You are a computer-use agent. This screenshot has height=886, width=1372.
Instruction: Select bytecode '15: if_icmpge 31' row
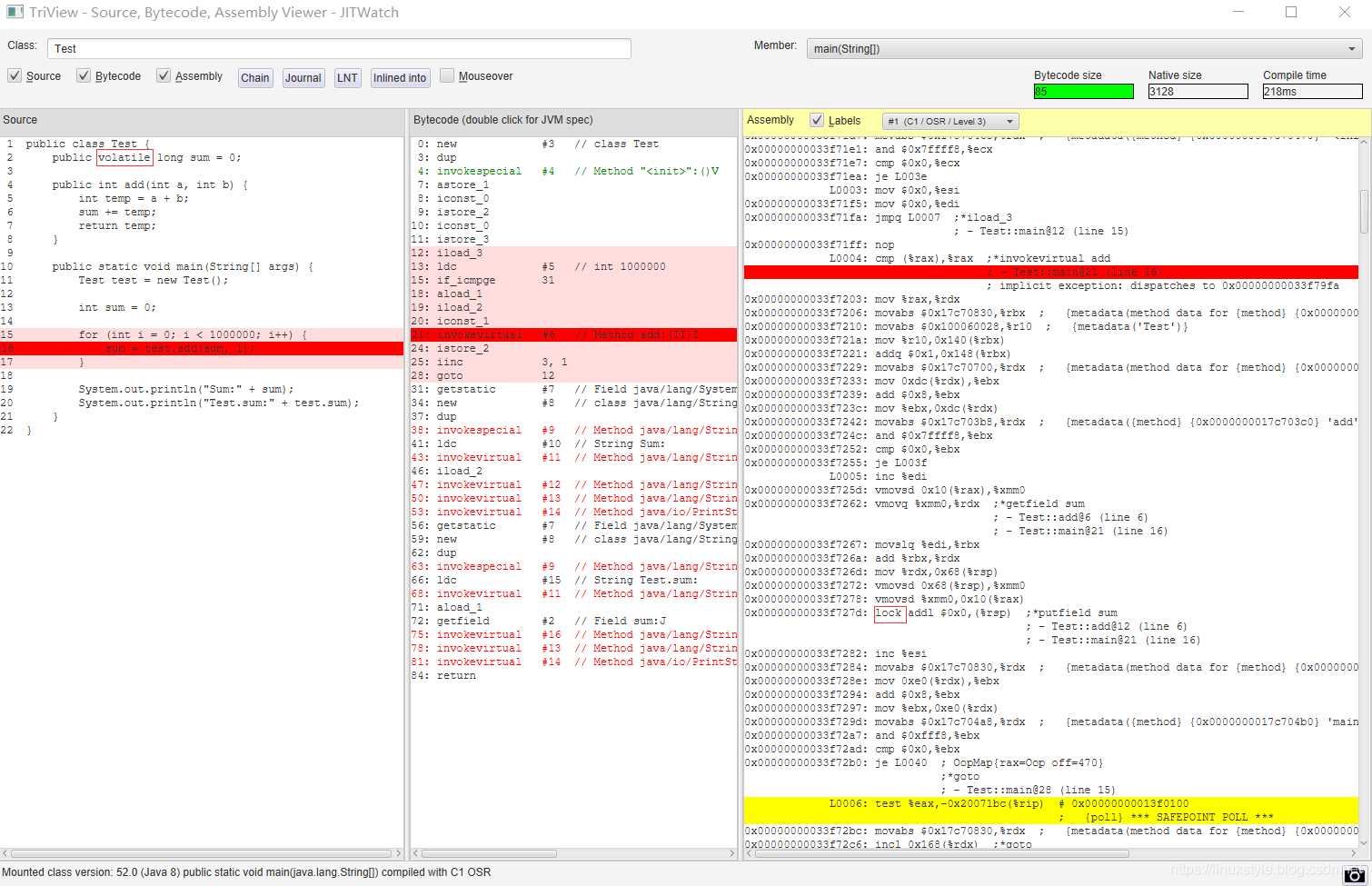point(573,280)
